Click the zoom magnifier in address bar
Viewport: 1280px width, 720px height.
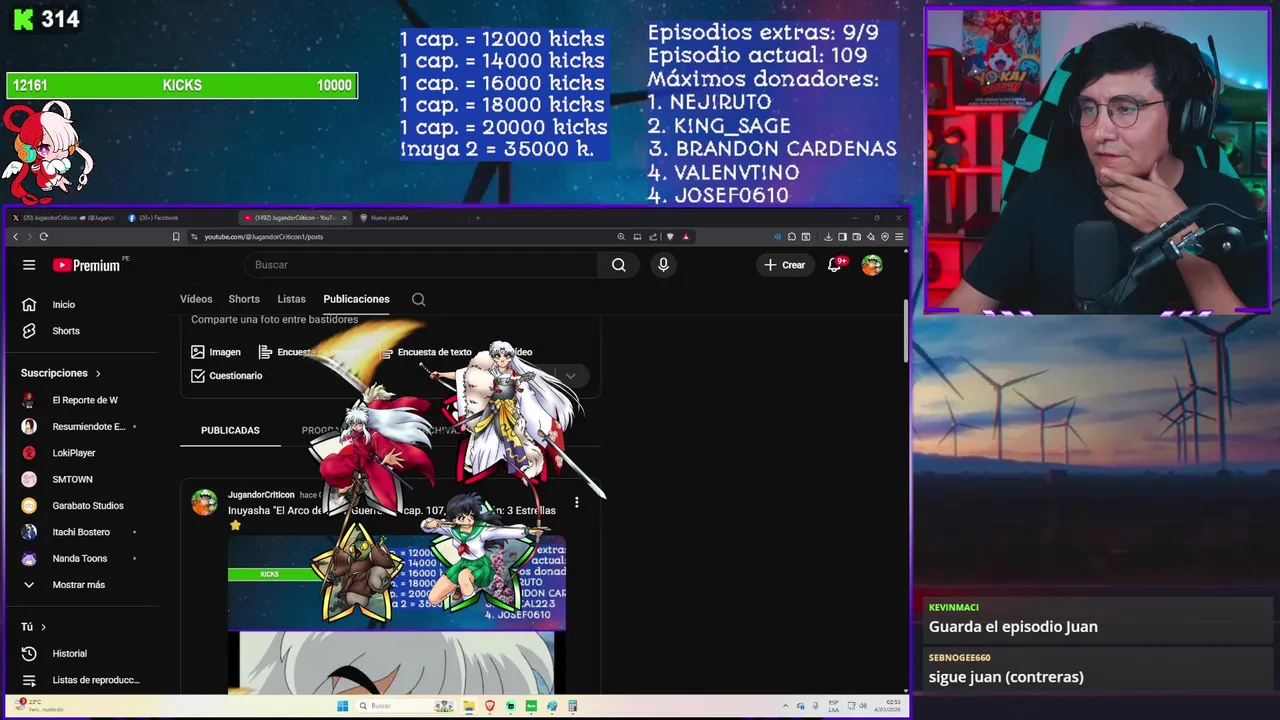[x=621, y=237]
